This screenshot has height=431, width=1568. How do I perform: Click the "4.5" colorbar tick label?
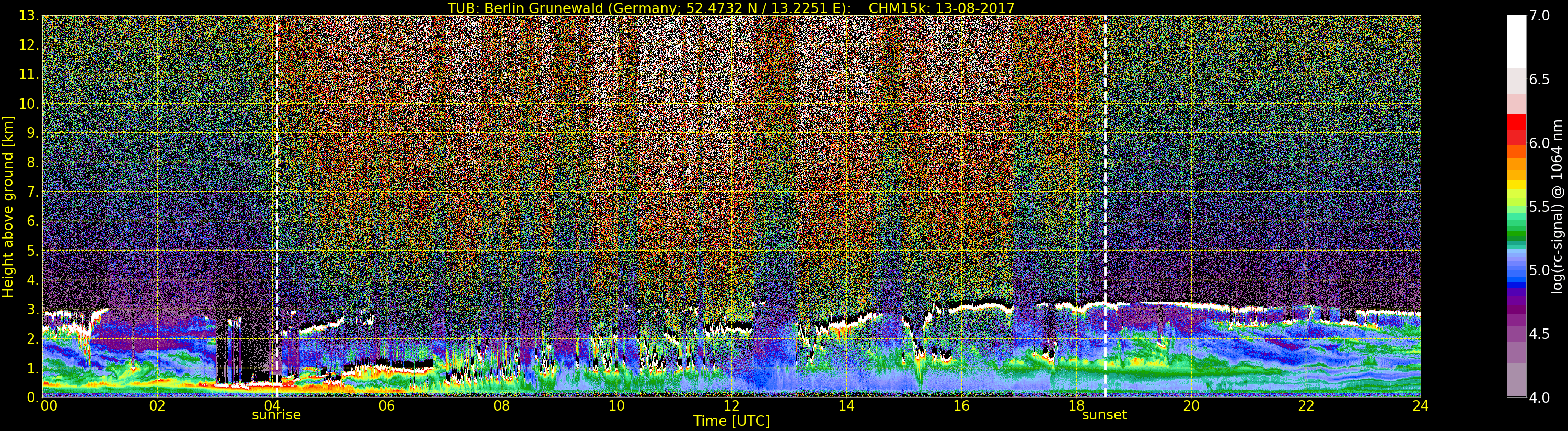click(x=1540, y=334)
